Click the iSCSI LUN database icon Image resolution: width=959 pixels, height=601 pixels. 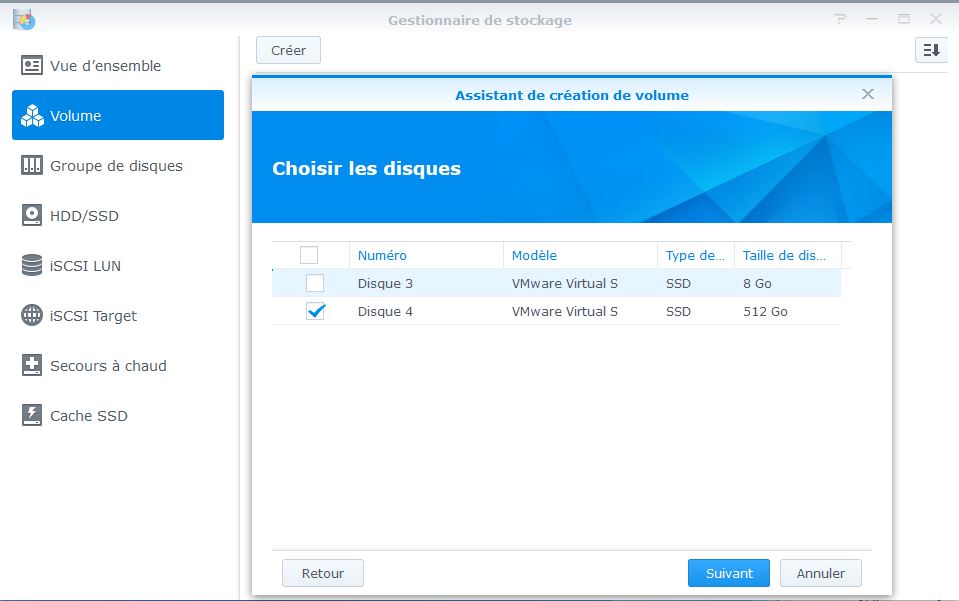[x=32, y=265]
